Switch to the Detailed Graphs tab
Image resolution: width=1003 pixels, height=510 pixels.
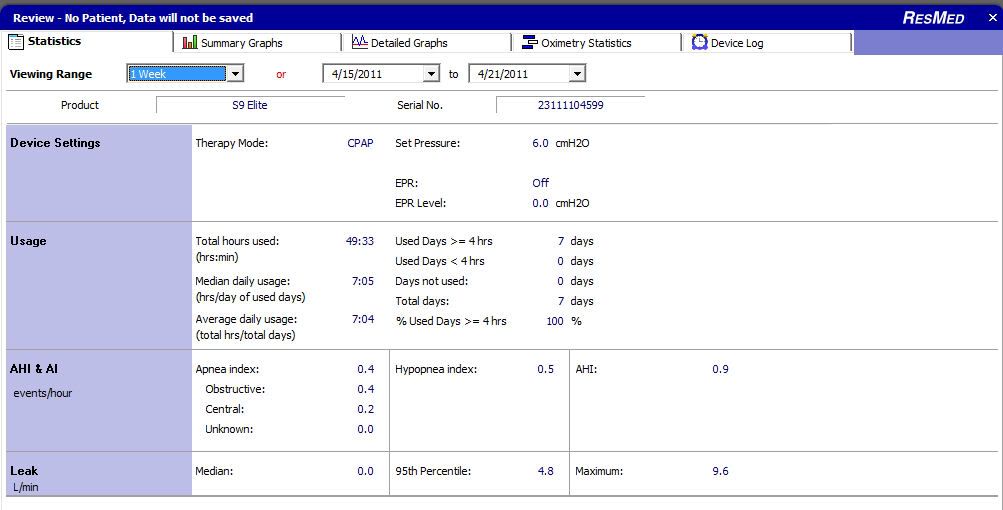427,42
